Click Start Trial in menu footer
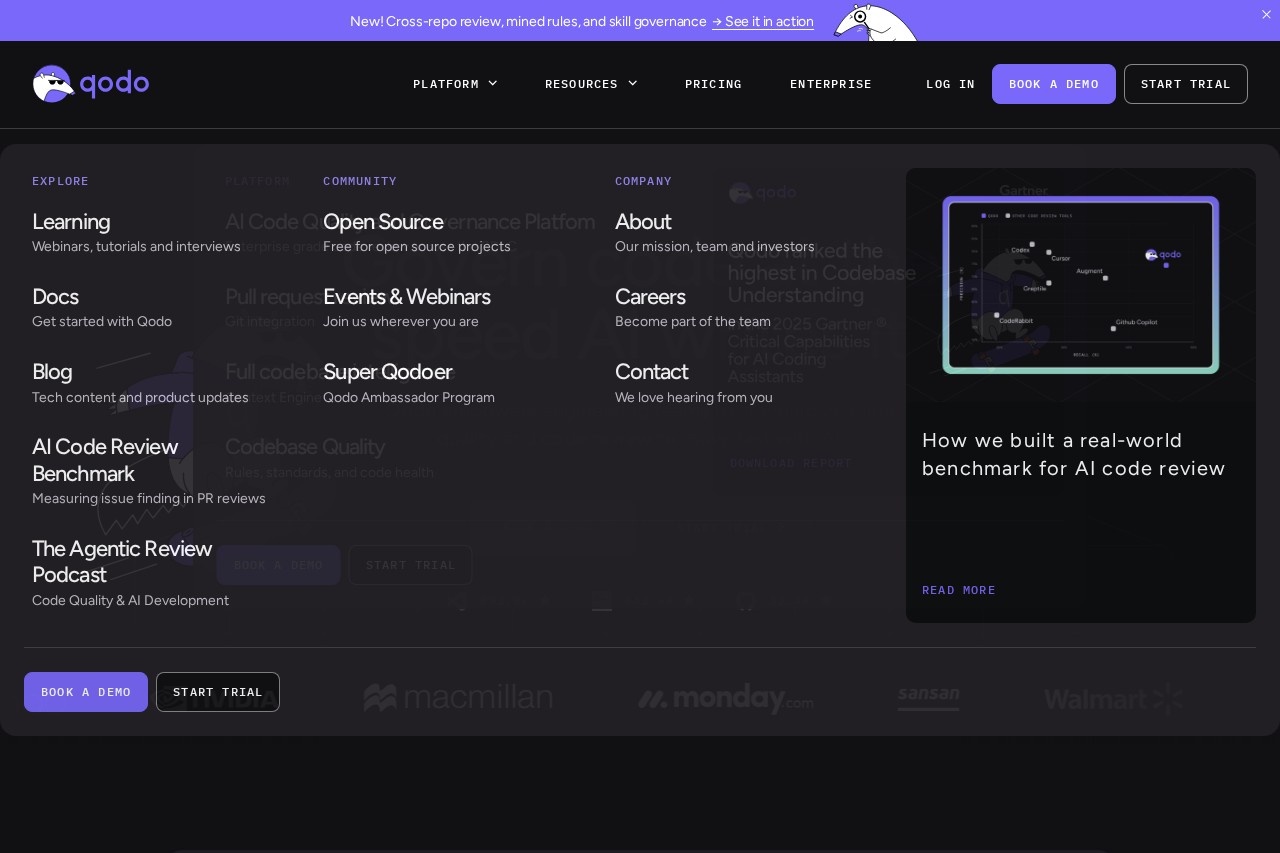 point(218,692)
